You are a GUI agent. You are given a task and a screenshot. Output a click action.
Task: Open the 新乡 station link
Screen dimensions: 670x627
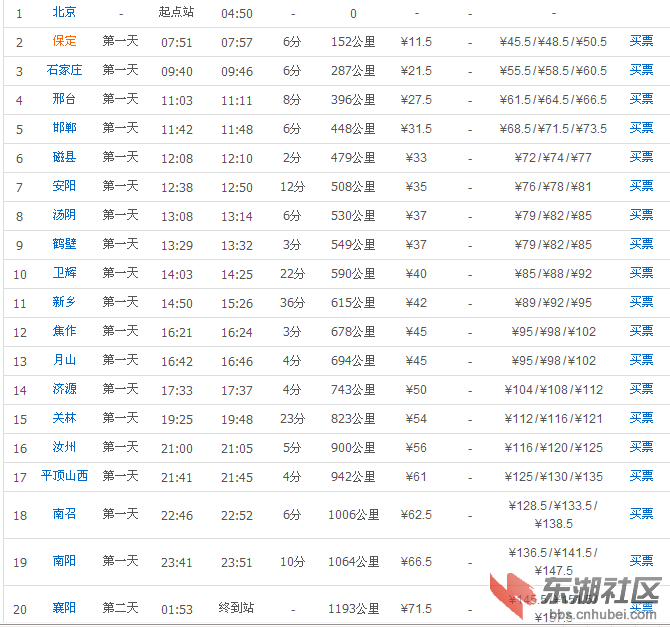click(64, 302)
